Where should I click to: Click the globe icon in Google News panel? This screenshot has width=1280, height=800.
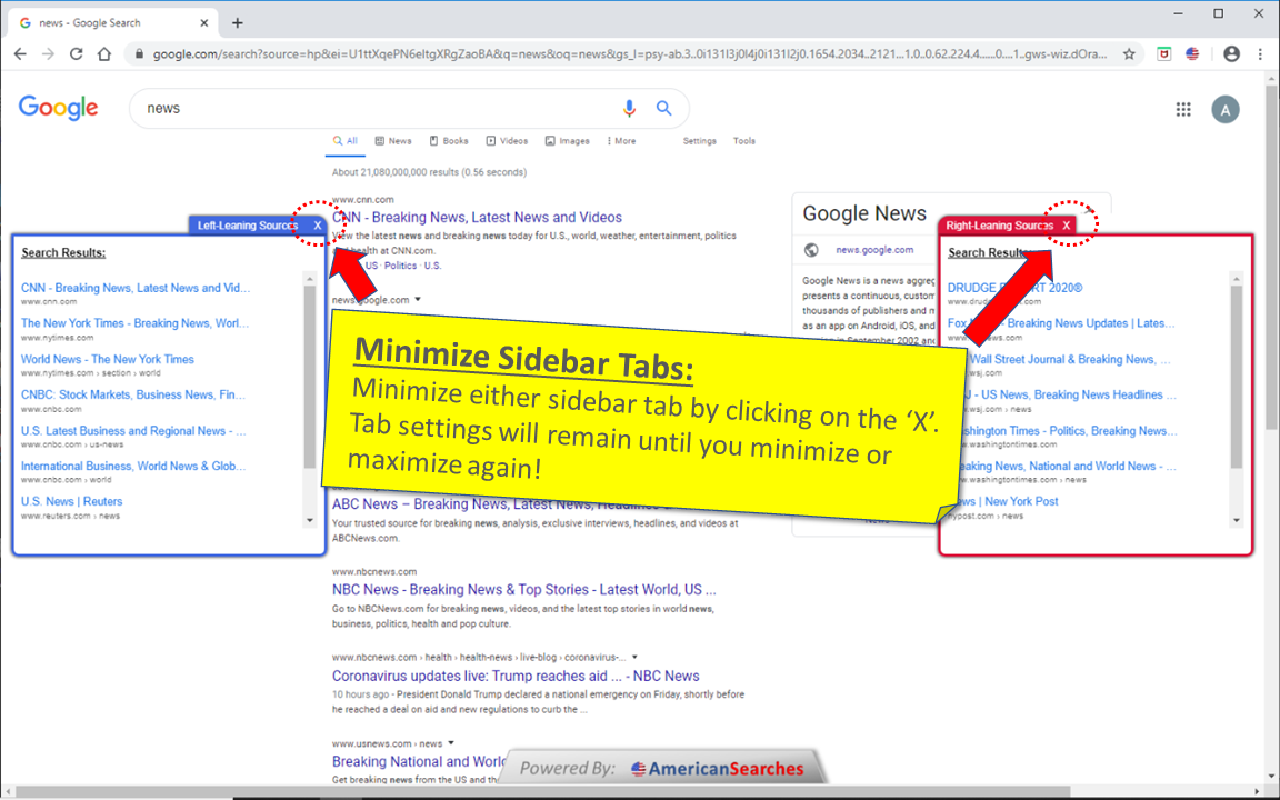tap(812, 250)
